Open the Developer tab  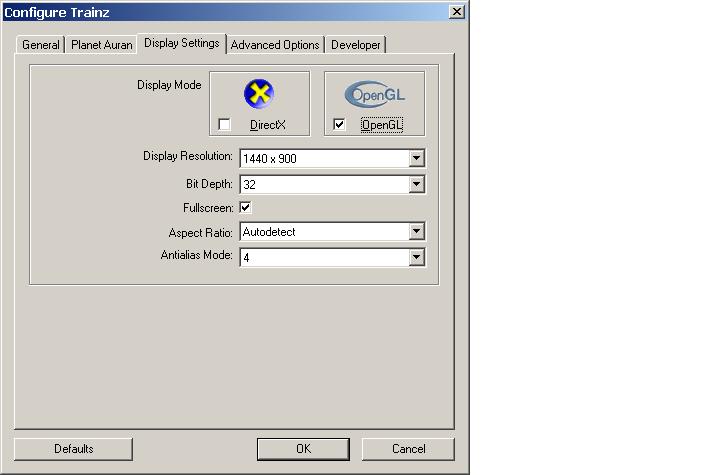356,45
